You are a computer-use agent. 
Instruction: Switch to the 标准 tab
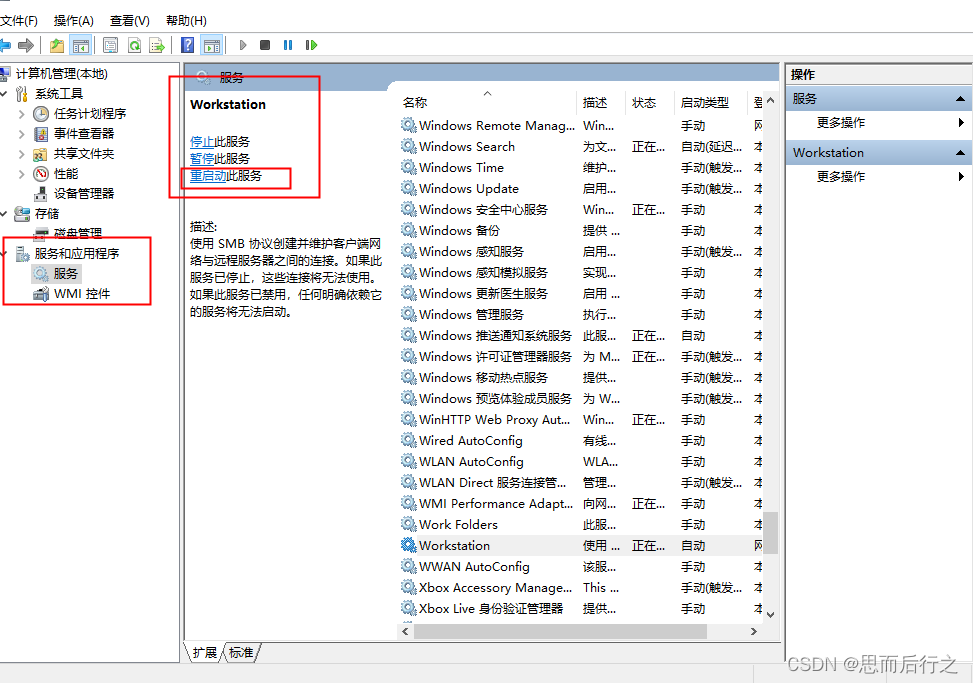(x=241, y=652)
